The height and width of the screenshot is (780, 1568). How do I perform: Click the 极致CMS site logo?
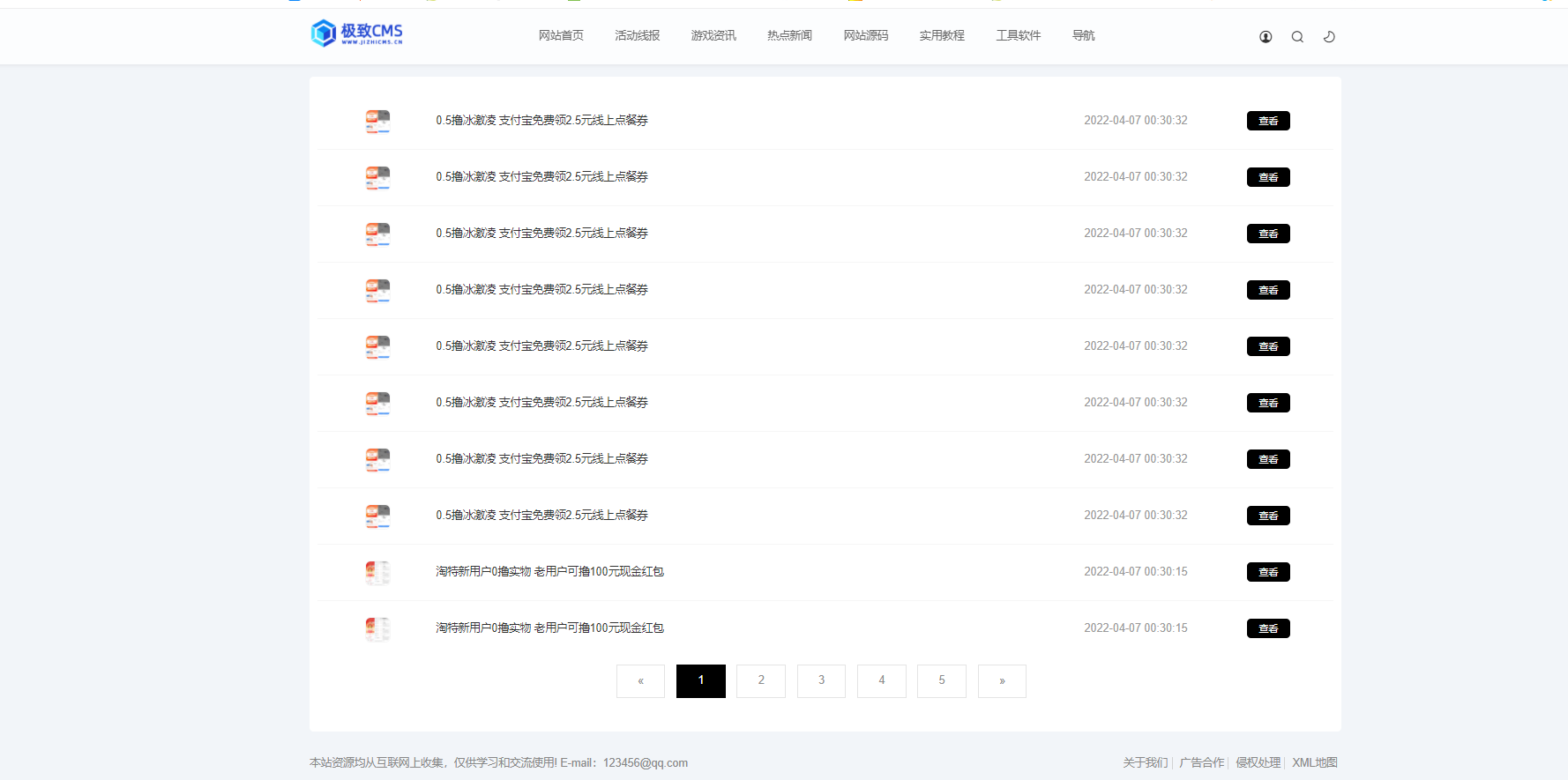[357, 33]
